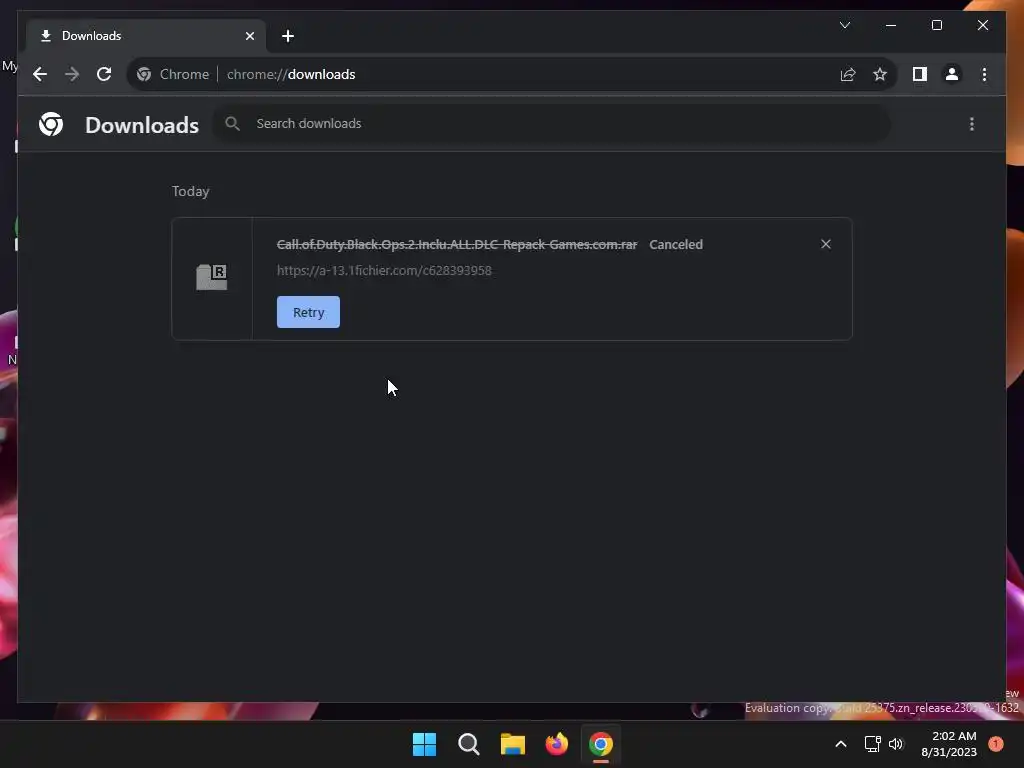
Task: Click the Chrome taskbar icon
Action: point(601,744)
